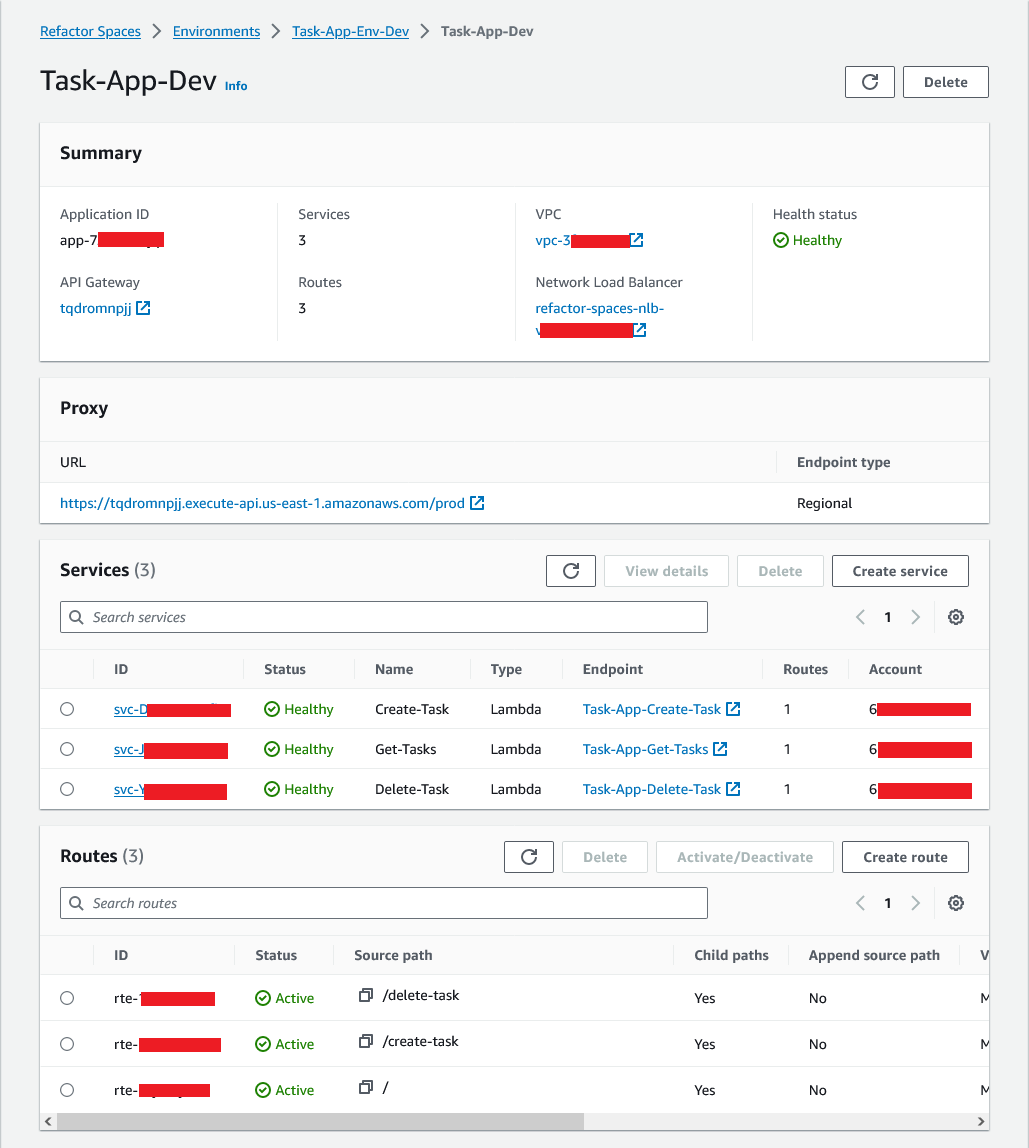Click the Info link beside title
1029x1148 pixels.
click(236, 86)
